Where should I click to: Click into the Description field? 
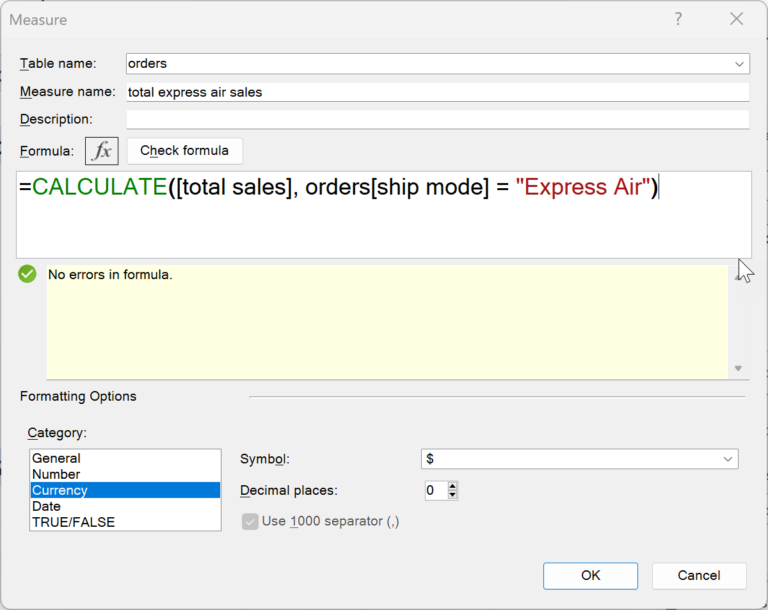(x=437, y=120)
